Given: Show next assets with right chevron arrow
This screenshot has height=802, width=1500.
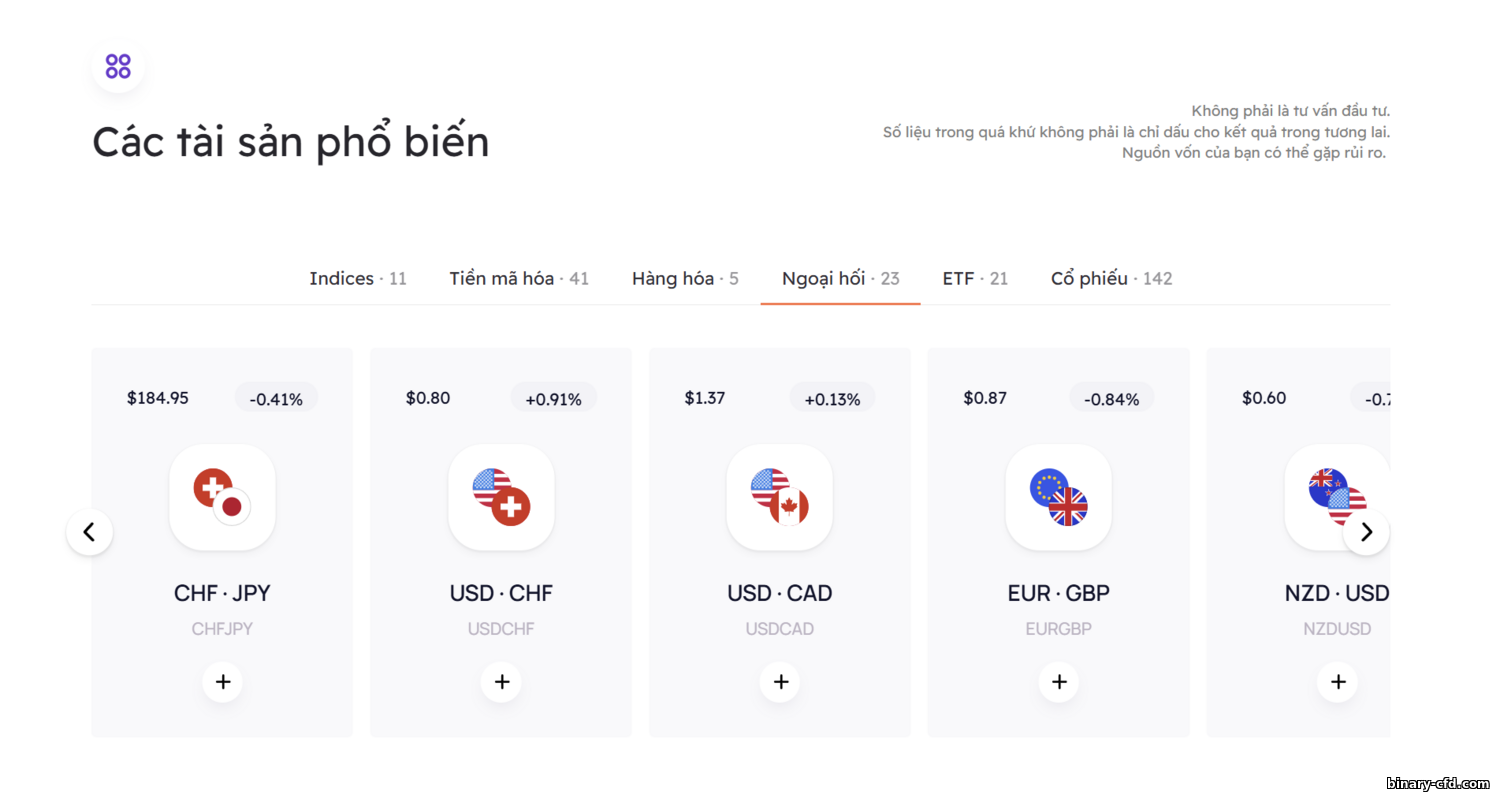Looking at the screenshot, I should point(1366,532).
